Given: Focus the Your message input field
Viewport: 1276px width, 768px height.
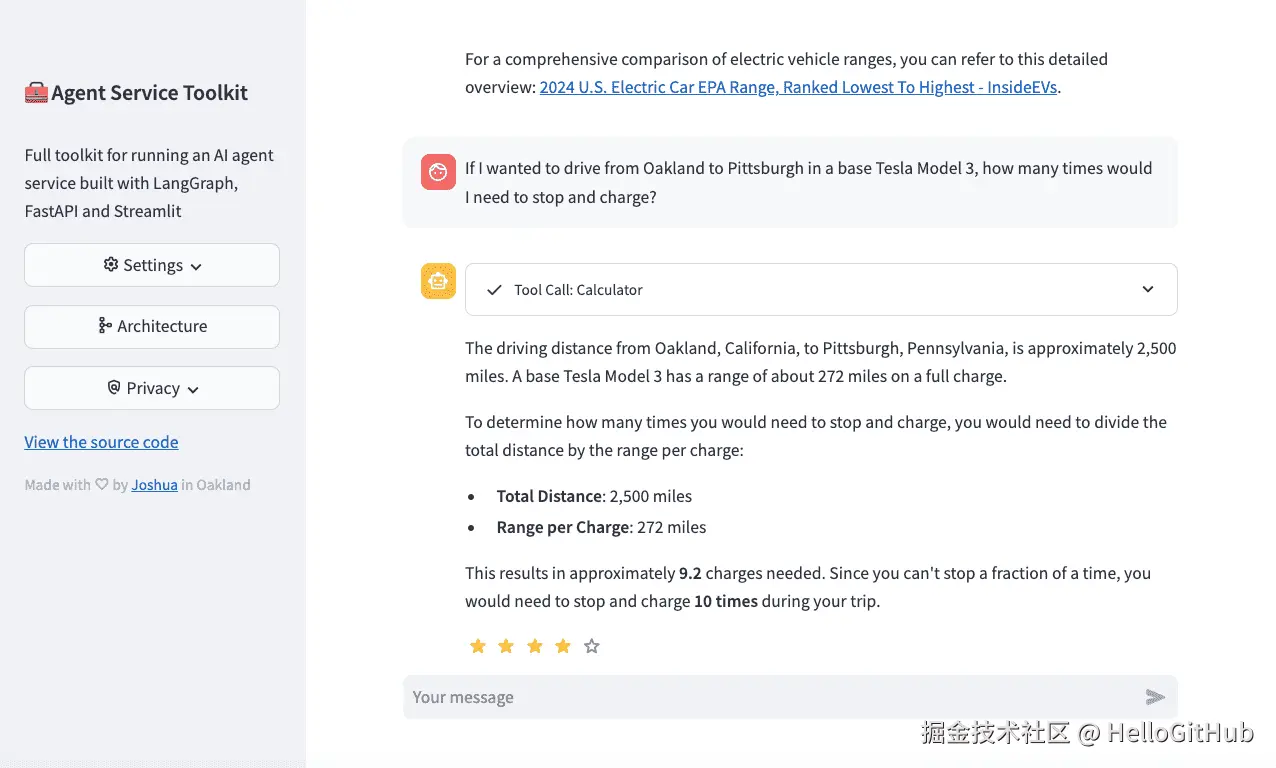Looking at the screenshot, I should (770, 697).
